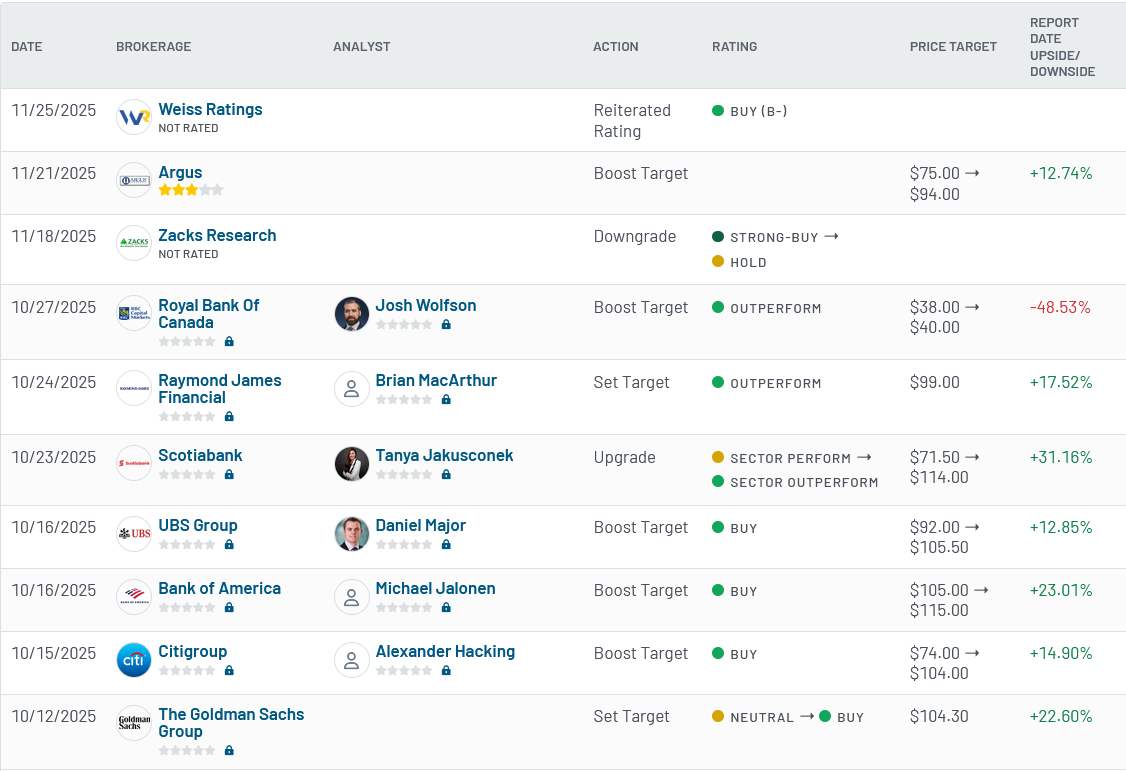
Task: Open the Weiss Ratings brokerage link
Action: click(x=210, y=109)
